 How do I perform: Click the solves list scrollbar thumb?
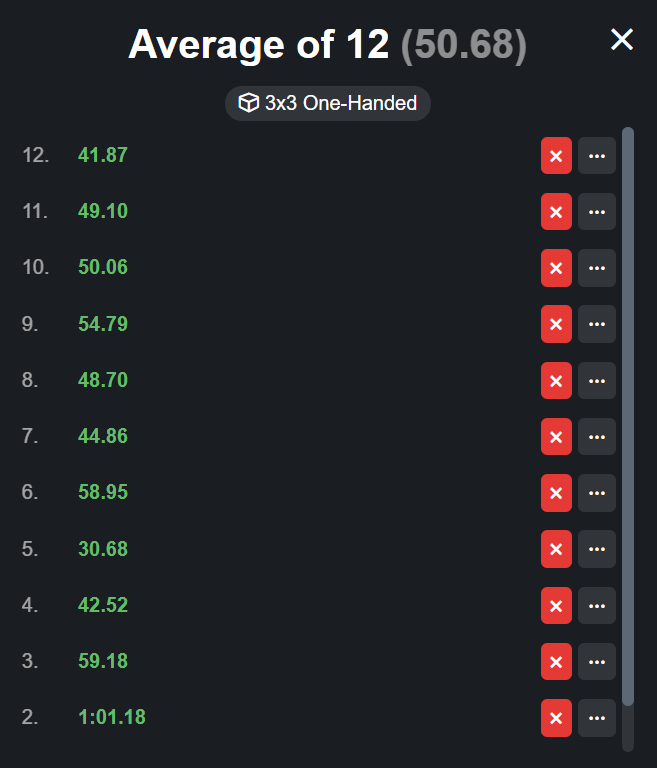coord(628,416)
